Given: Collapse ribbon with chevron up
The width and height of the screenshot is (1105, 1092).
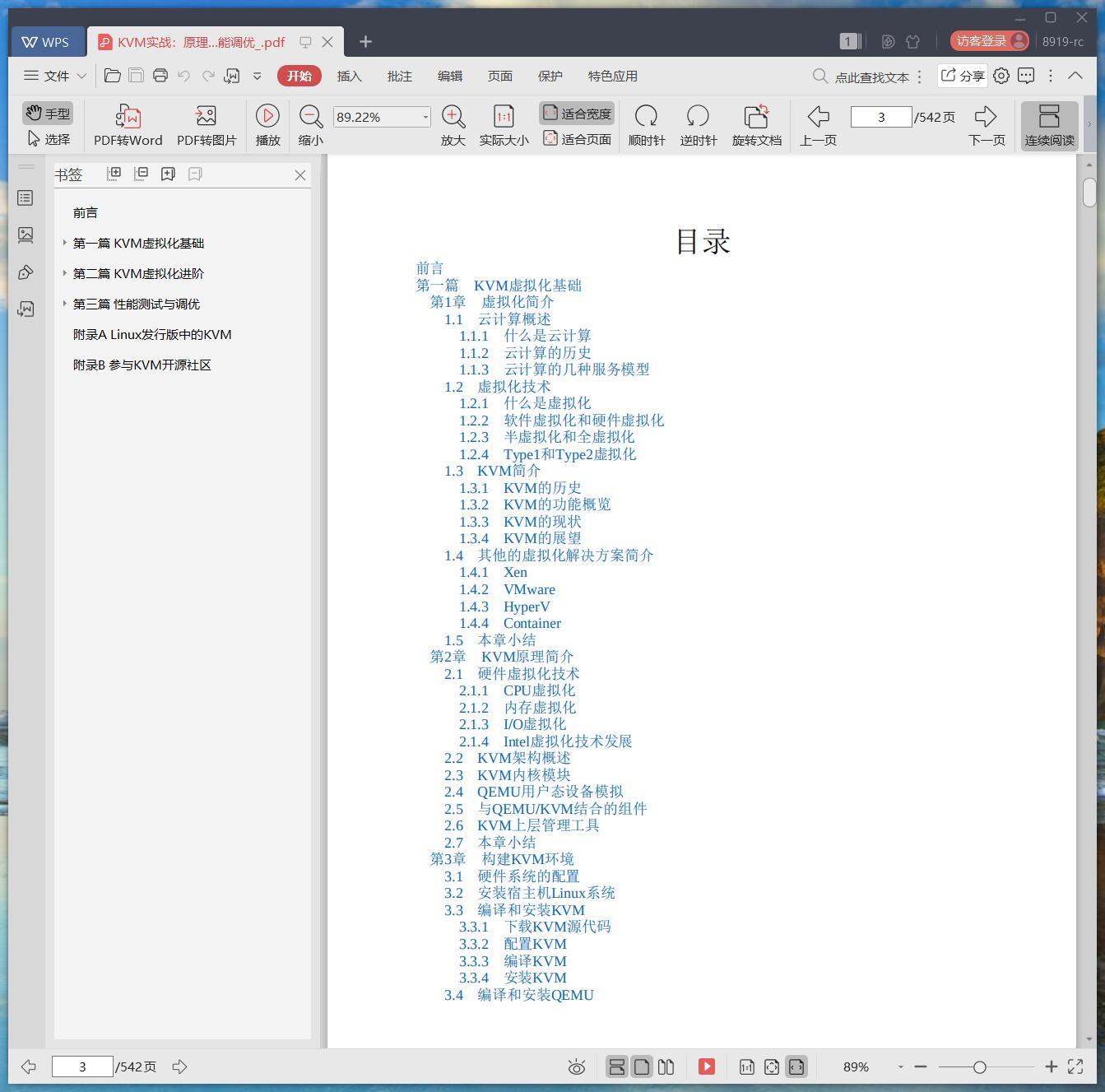Looking at the screenshot, I should tap(1075, 76).
